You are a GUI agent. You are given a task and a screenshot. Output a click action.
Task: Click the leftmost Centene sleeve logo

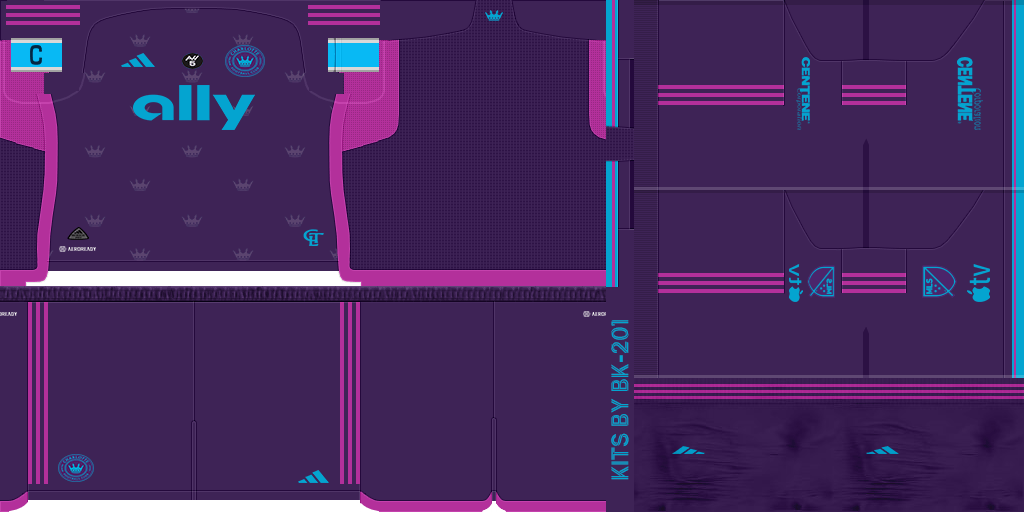coord(804,89)
